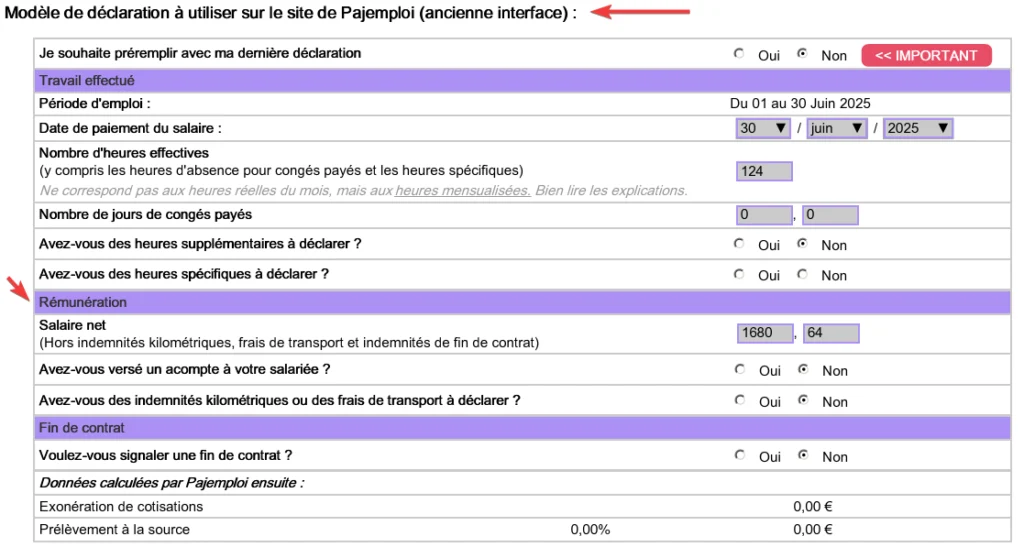Click the decimal paid leave days field
The height and width of the screenshot is (558, 1024).
[x=830, y=215]
